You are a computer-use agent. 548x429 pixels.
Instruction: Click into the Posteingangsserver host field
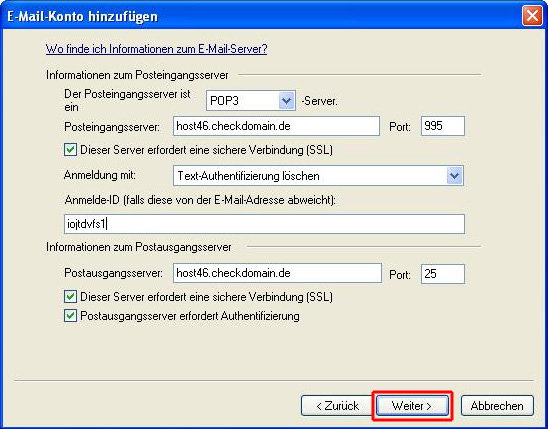coord(276,126)
